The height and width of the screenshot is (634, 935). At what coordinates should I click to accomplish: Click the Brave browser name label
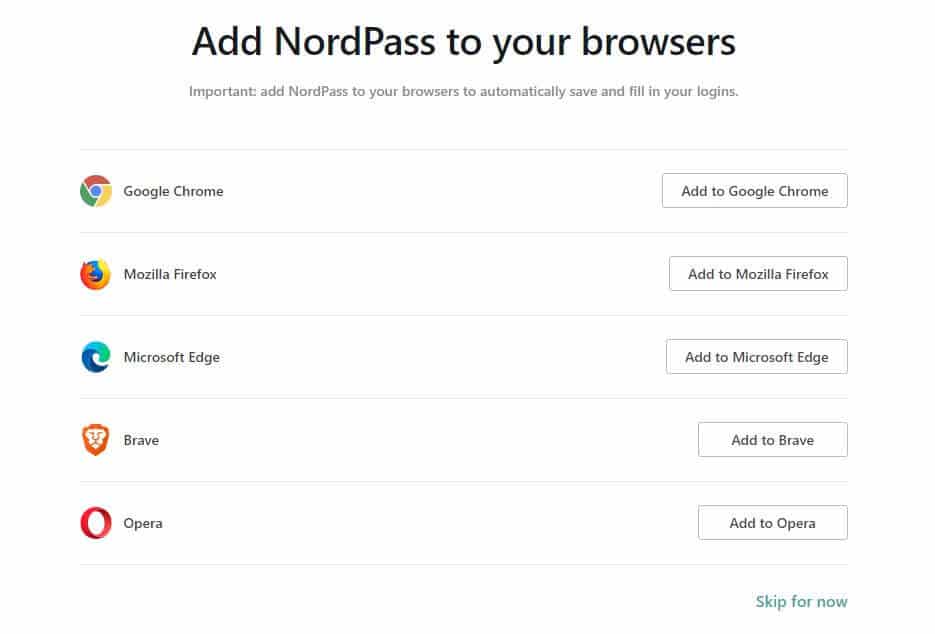141,440
